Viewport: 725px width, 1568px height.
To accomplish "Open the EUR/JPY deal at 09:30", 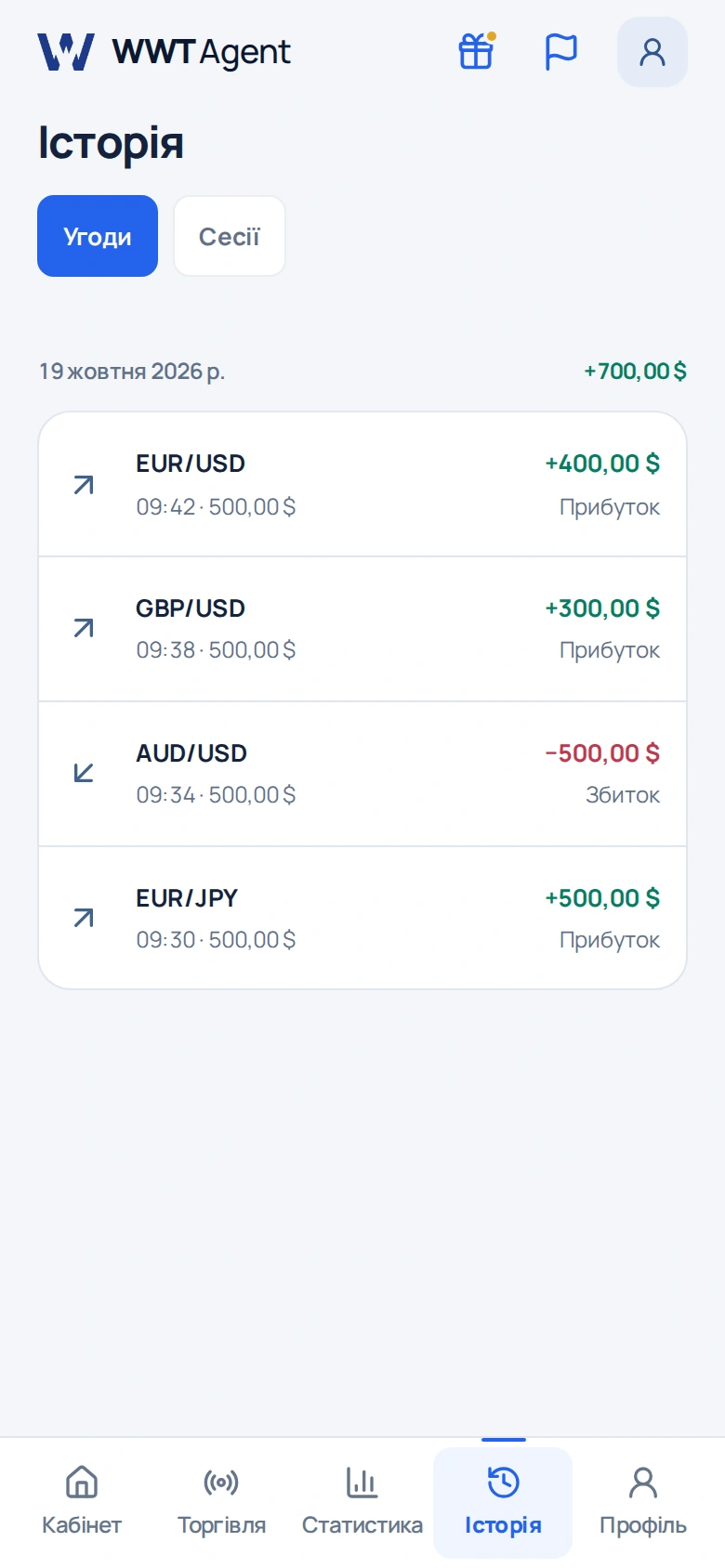I will pos(362,918).
